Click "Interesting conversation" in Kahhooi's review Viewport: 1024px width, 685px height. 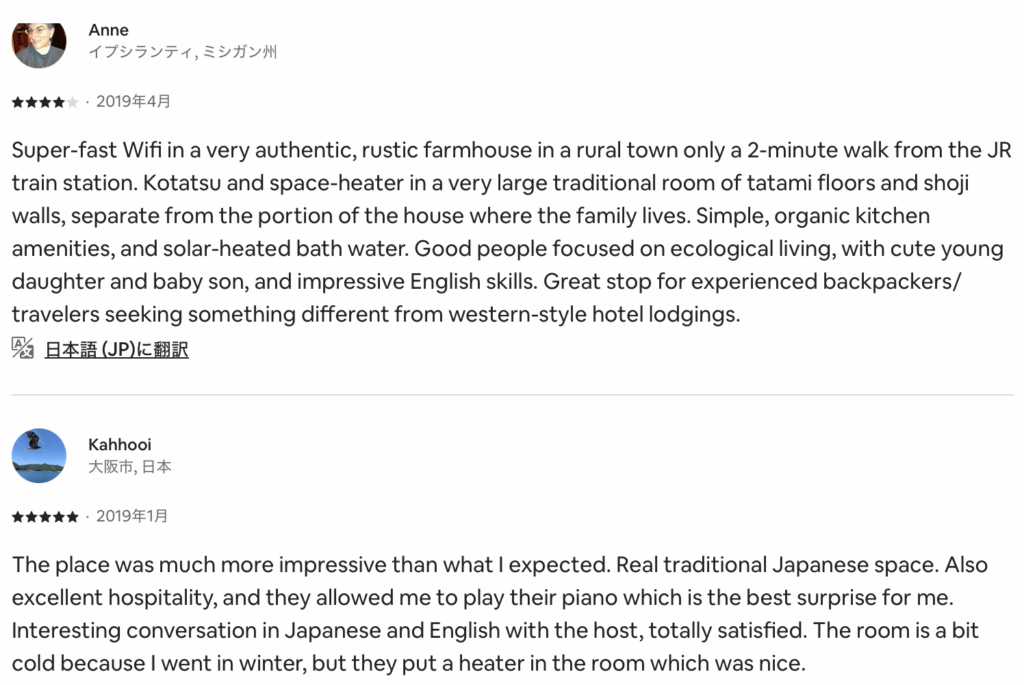[x=122, y=631]
